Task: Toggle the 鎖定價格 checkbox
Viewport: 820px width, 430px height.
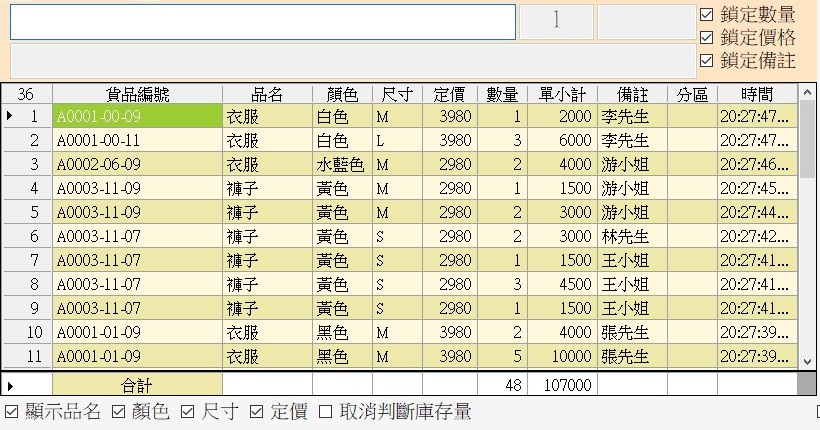Action: [x=707, y=38]
